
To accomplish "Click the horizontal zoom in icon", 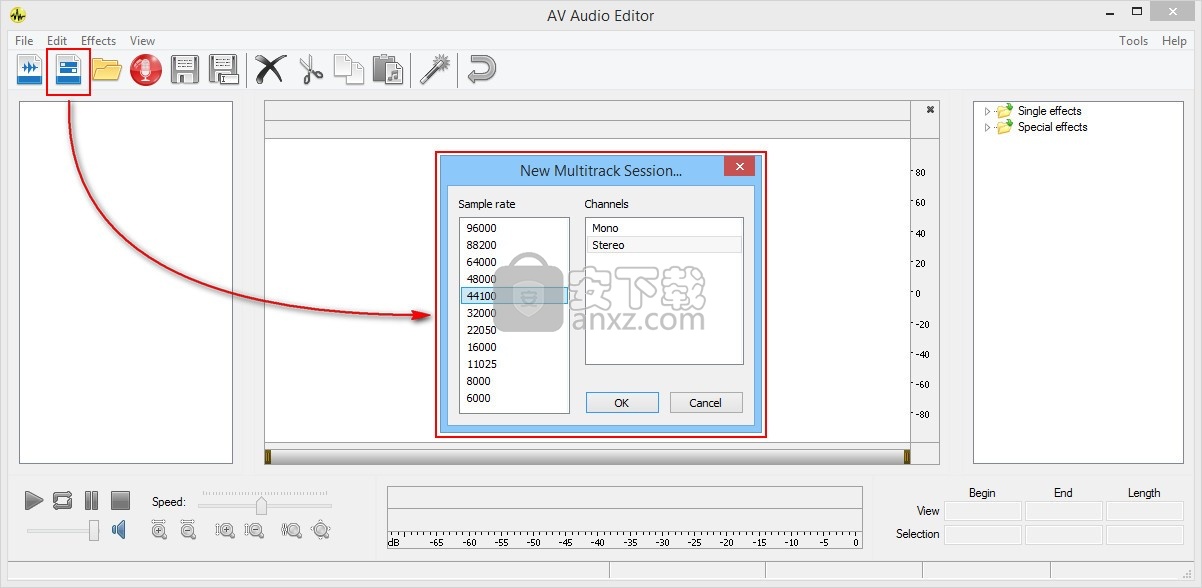I will (x=159, y=530).
